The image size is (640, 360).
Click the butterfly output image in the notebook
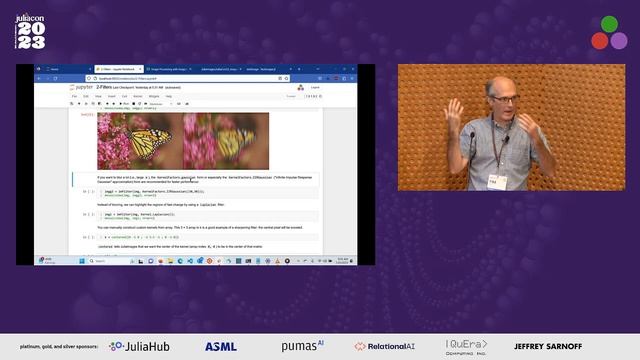(x=183, y=141)
